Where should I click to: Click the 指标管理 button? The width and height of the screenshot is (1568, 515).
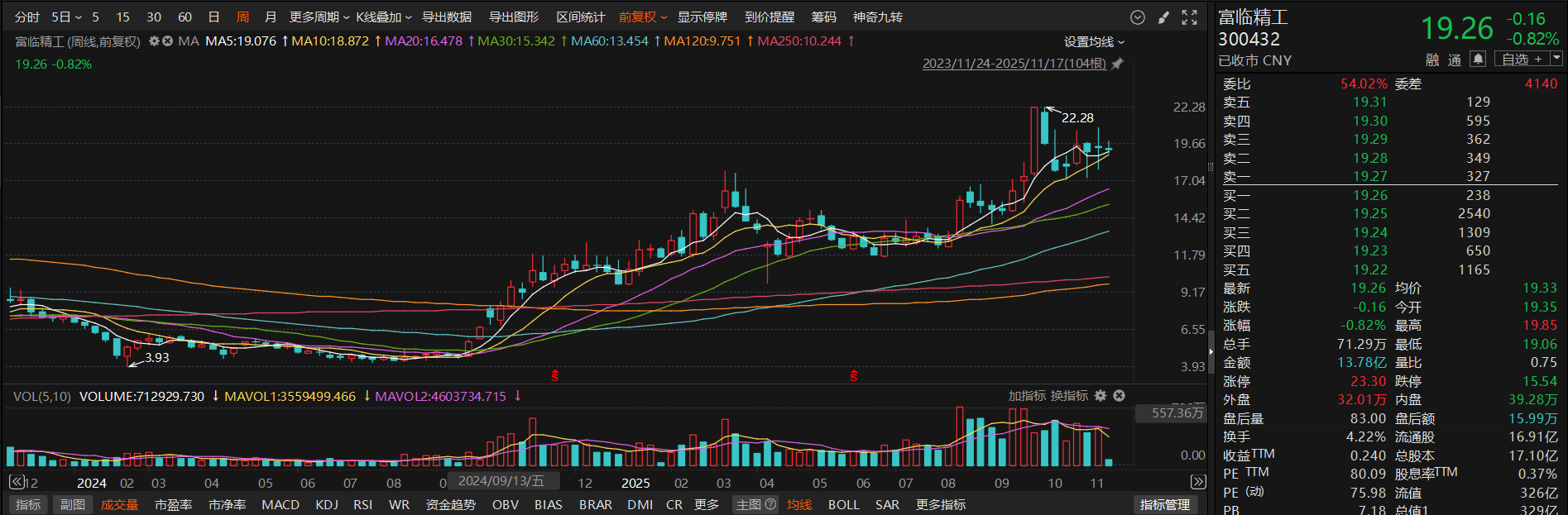pos(1164,504)
